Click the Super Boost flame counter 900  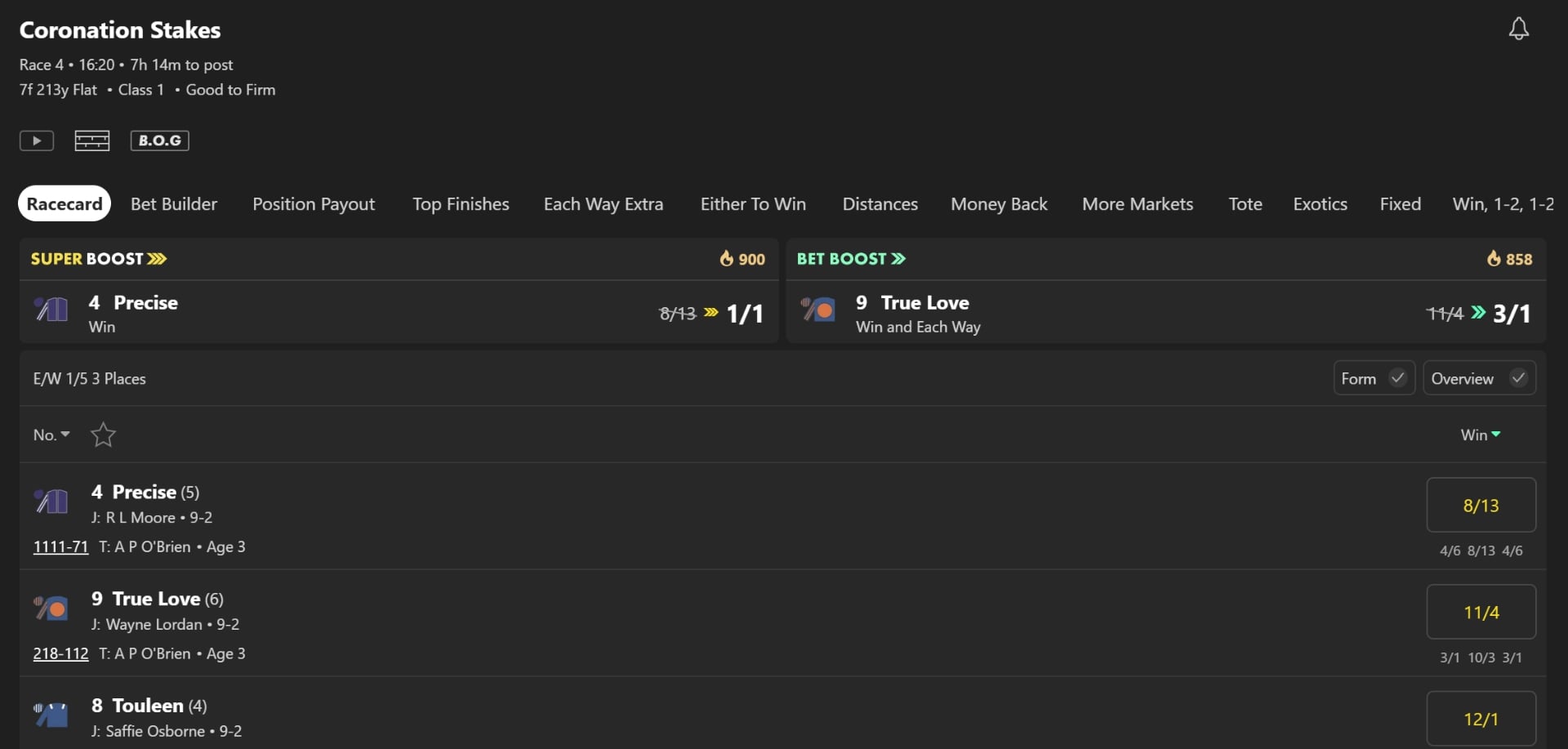(x=742, y=259)
